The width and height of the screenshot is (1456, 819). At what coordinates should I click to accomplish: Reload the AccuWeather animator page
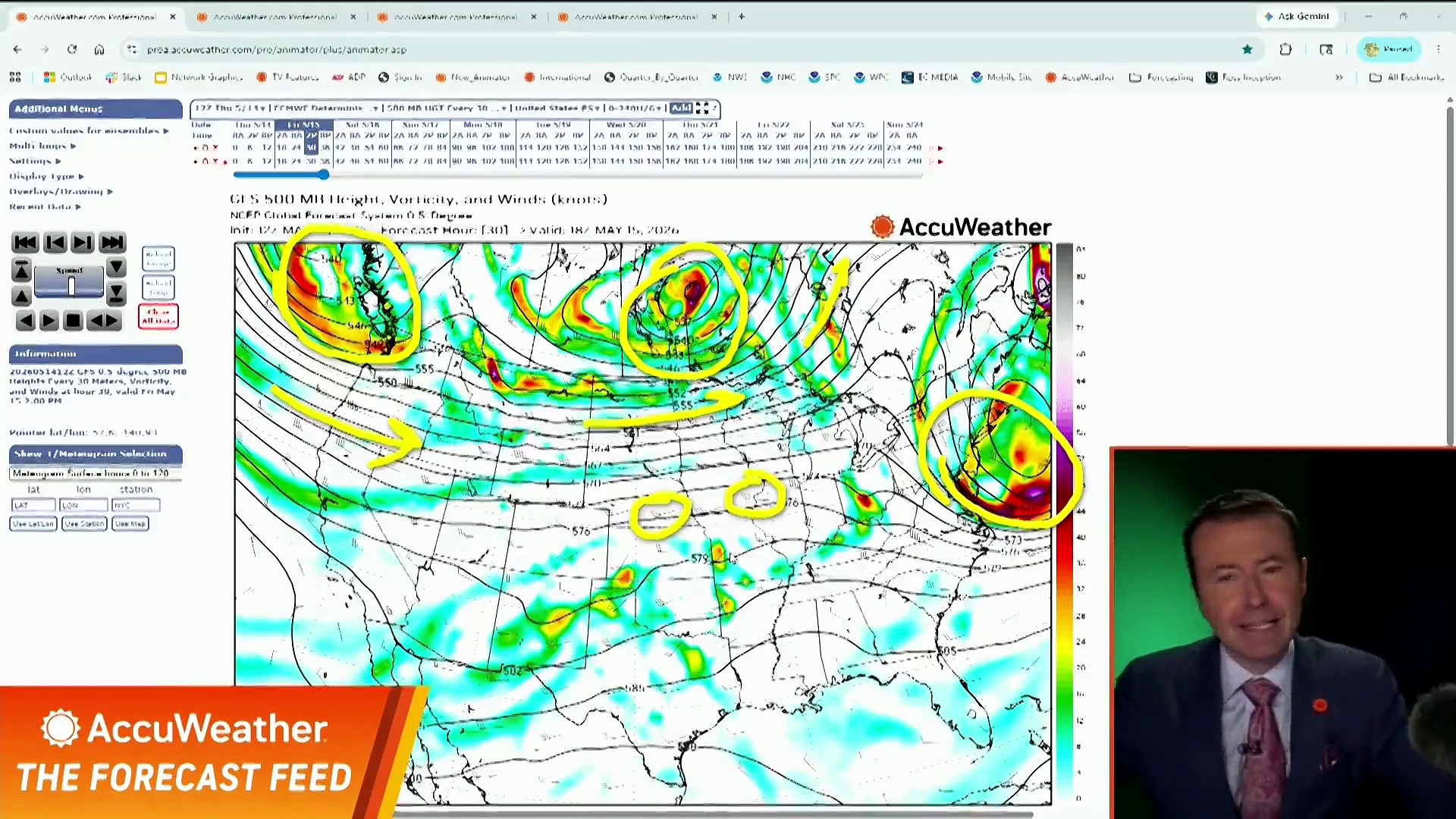(72, 49)
